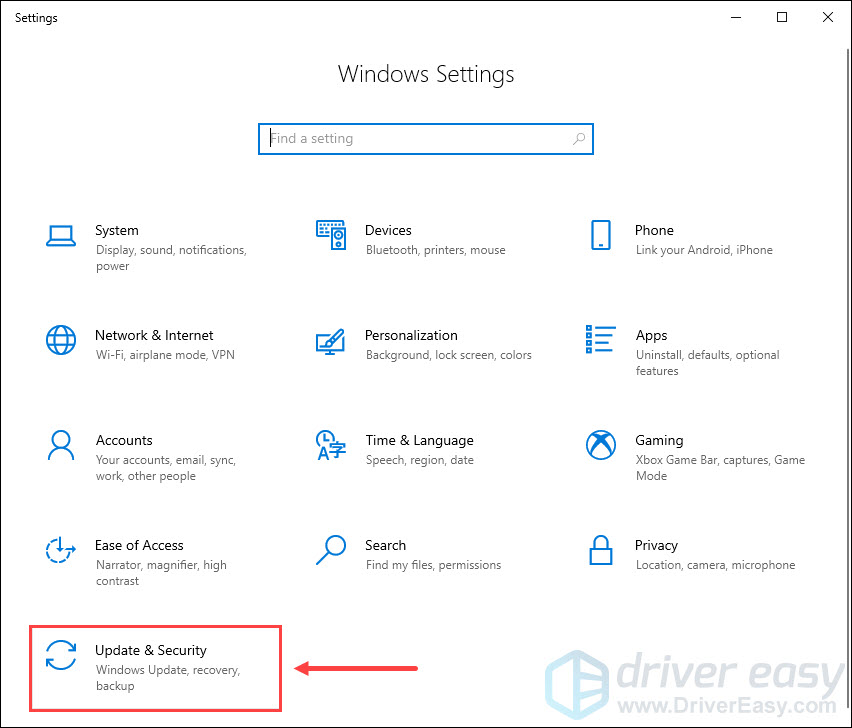Go to Network & Internet label
This screenshot has width=852, height=728.
(x=154, y=335)
